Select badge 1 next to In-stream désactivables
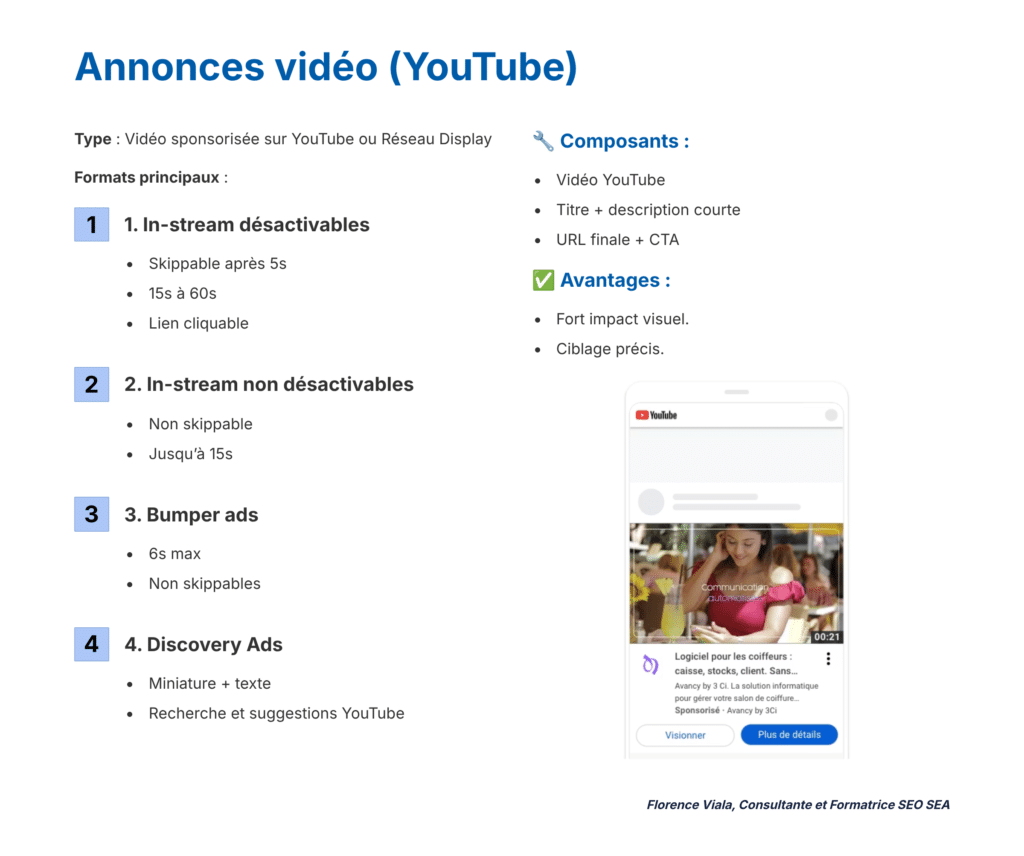Screen dimensions: 1024x856 pos(91,224)
